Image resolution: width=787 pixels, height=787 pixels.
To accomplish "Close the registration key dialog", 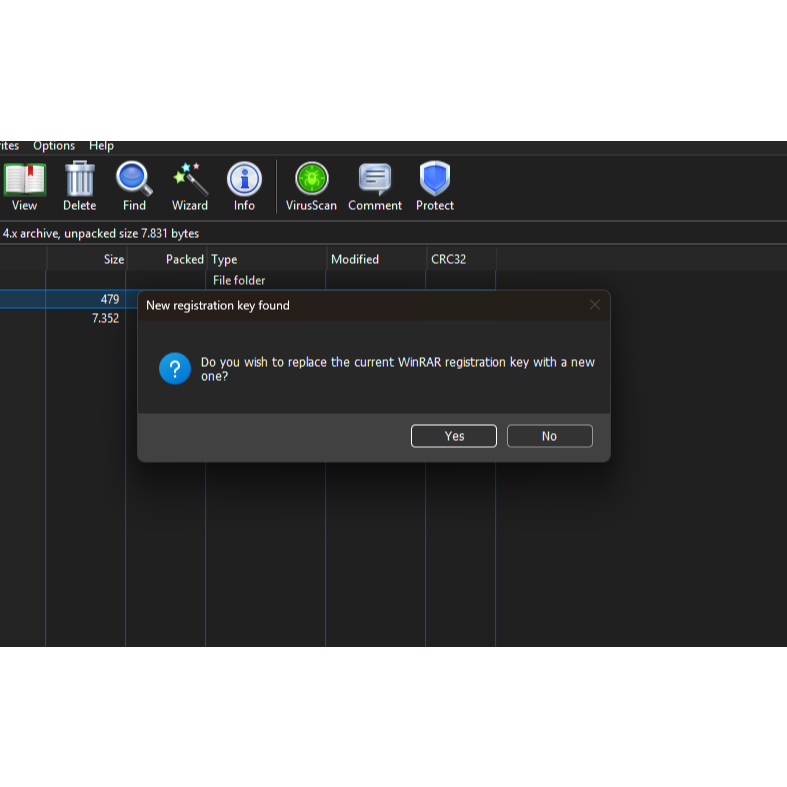I will pyautogui.click(x=595, y=305).
